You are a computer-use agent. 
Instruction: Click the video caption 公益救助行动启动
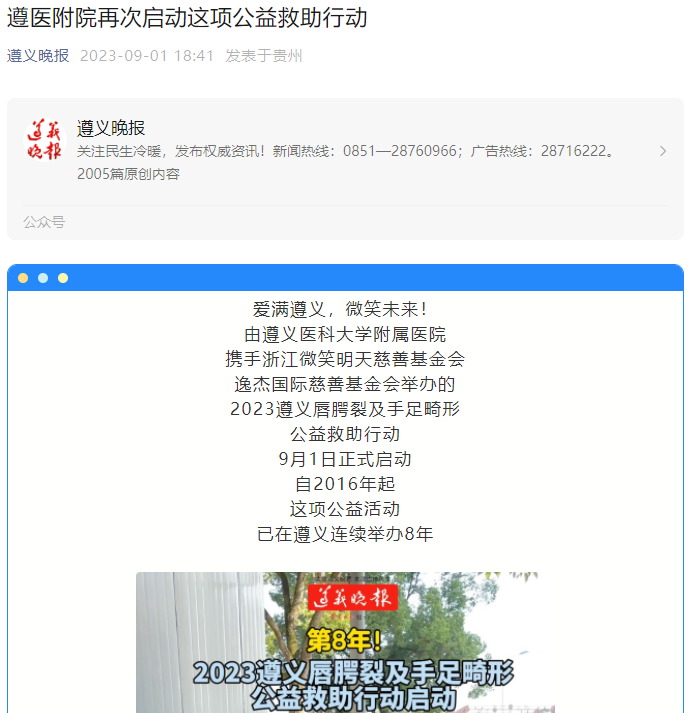pyautogui.click(x=354, y=698)
